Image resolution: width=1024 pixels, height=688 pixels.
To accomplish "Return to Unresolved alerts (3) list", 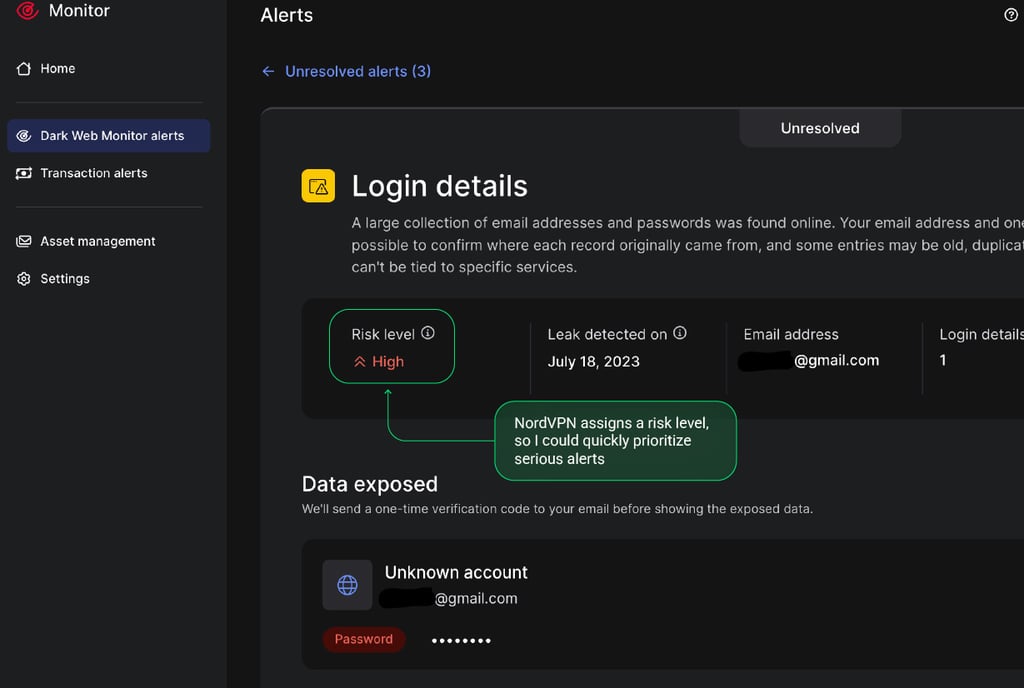I will [x=358, y=71].
